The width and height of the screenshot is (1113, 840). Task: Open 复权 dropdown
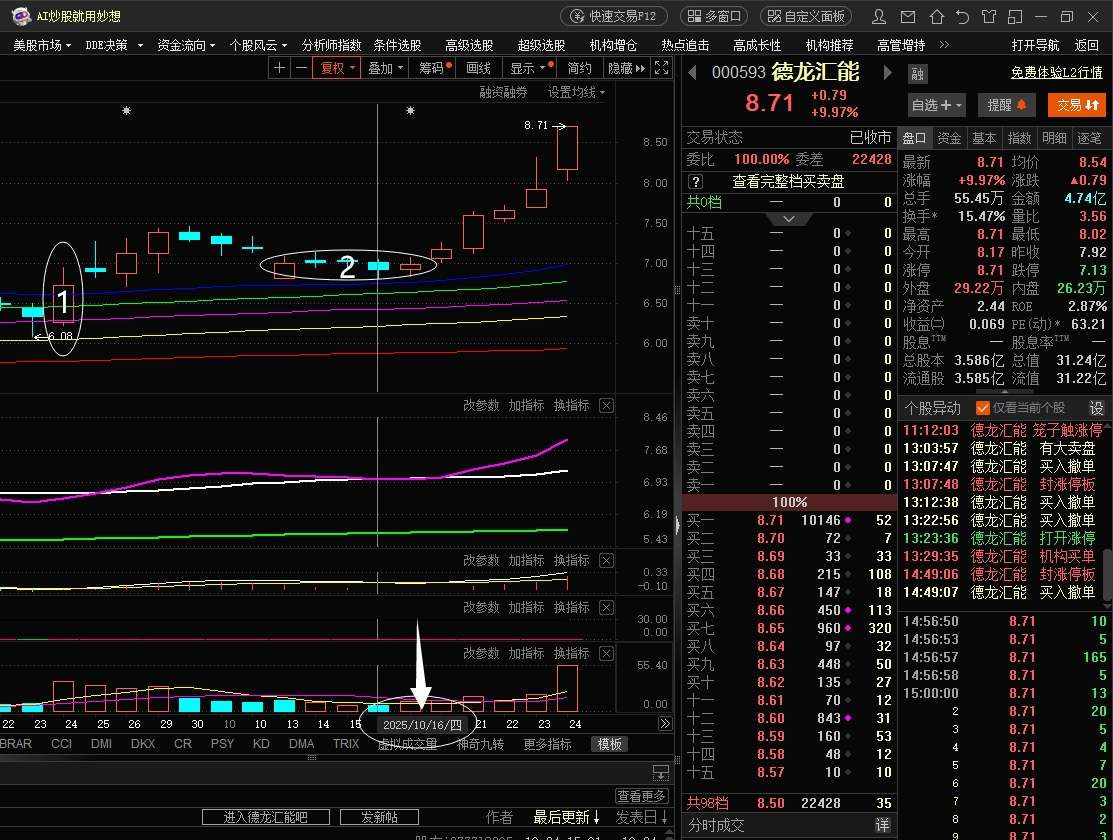click(336, 68)
